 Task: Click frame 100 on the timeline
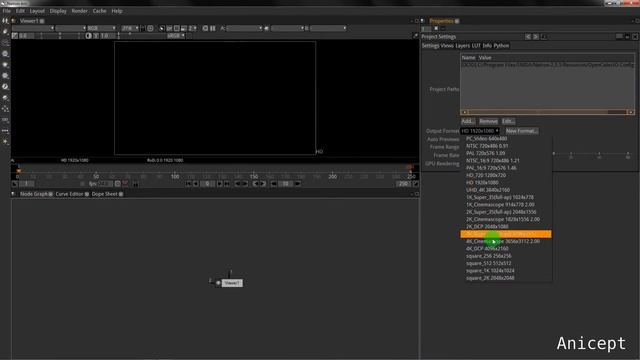pos(175,176)
